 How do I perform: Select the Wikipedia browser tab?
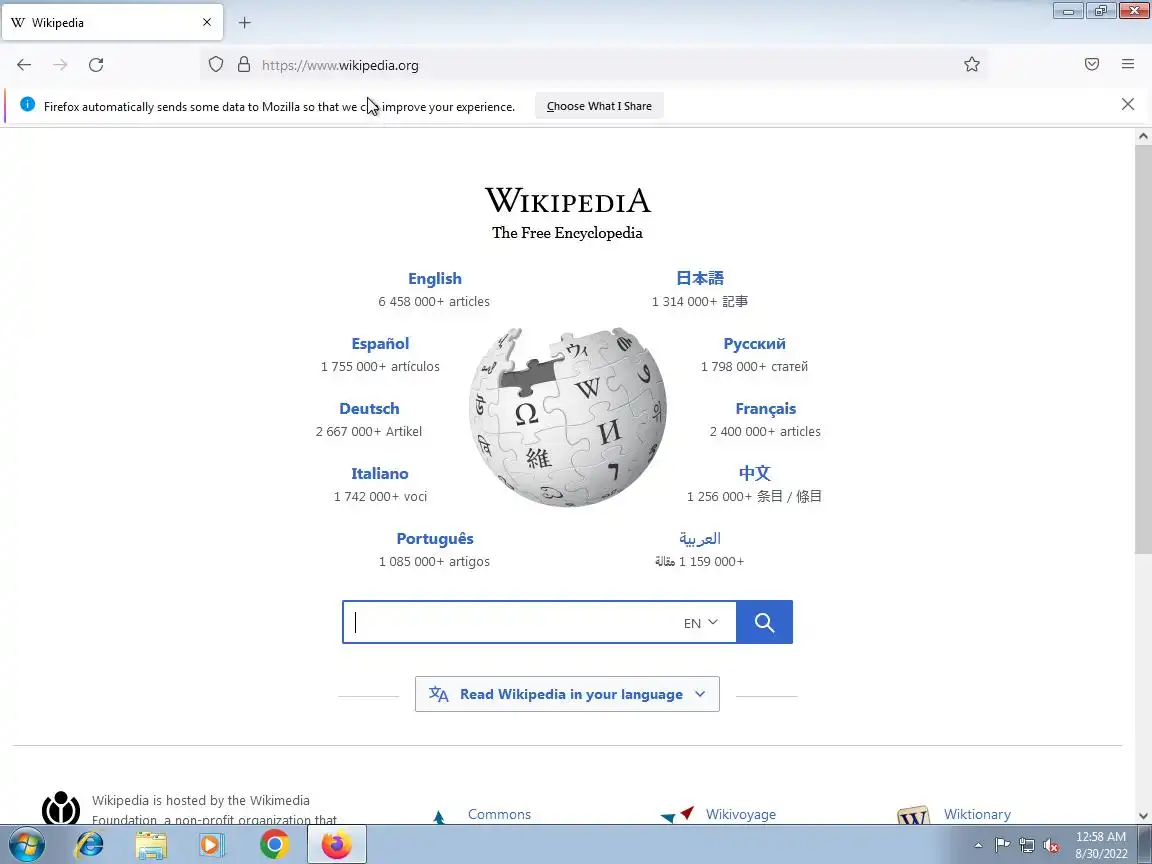point(112,23)
